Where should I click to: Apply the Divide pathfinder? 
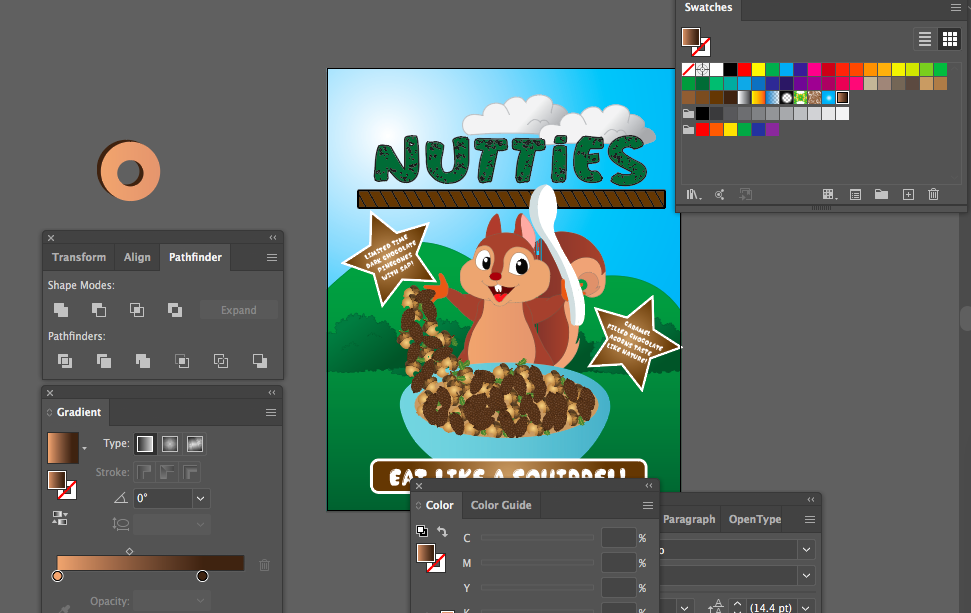pos(64,361)
